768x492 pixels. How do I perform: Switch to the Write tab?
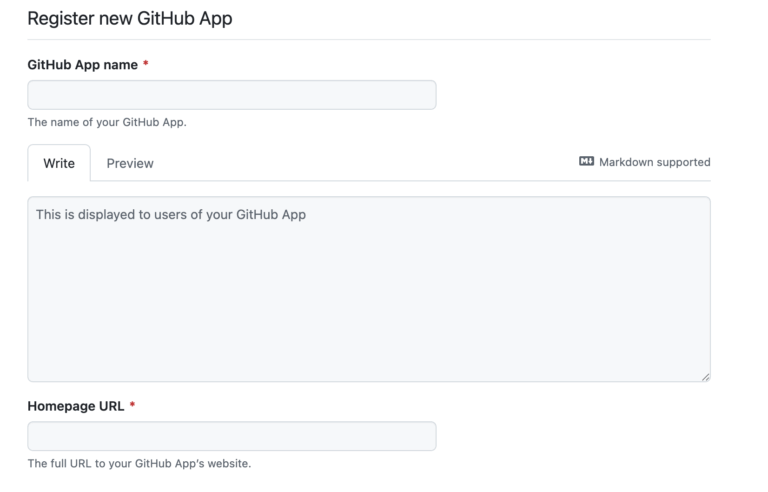[x=59, y=163]
